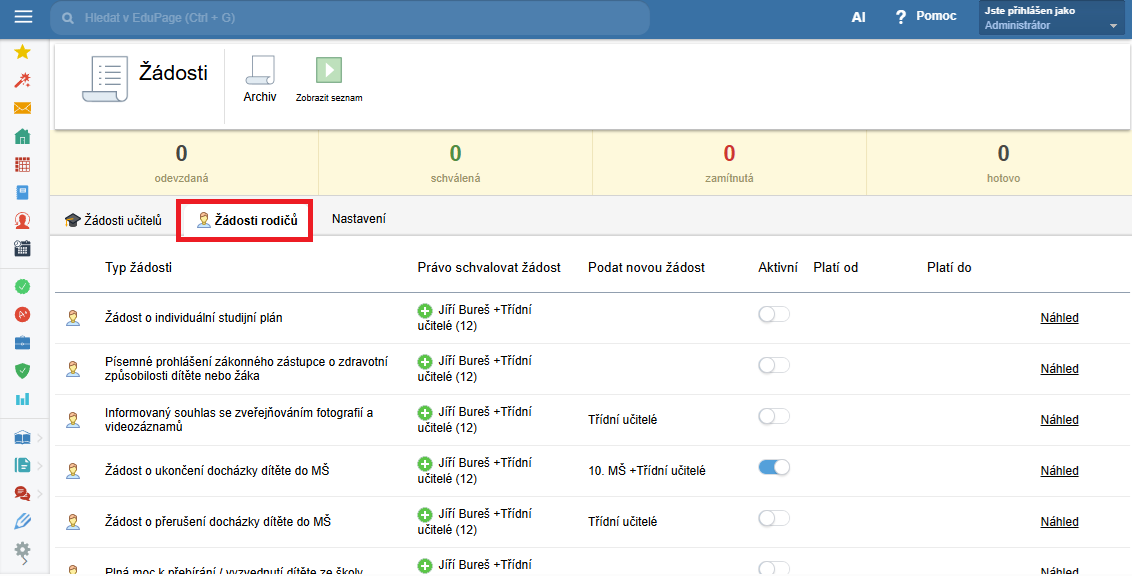Enable Žádost o individuální studijní plán toggle
Viewport: 1132px width, 576px height.
tap(774, 315)
